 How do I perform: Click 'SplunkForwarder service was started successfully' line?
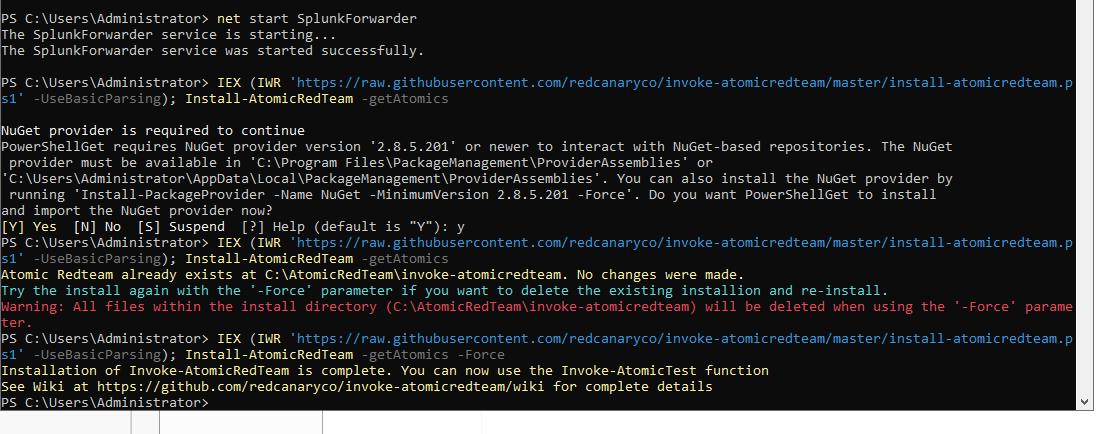pyautogui.click(x=213, y=51)
